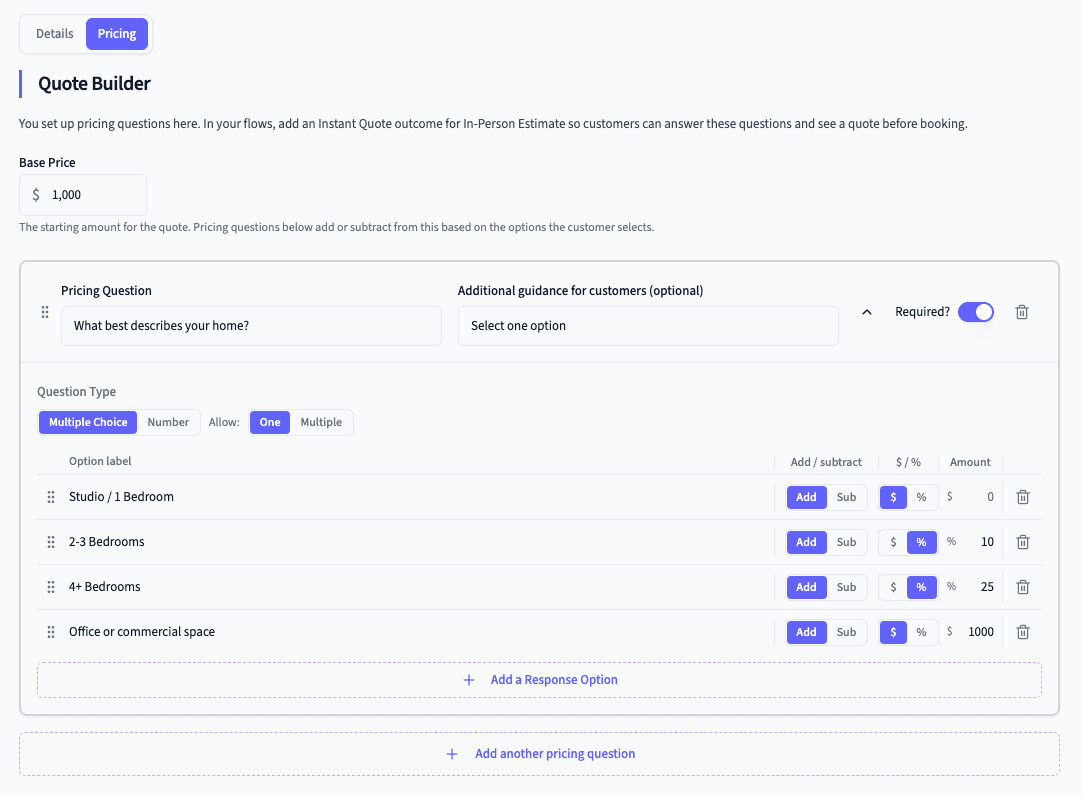Switch 2-3 Bedrooms adjustment to dollars
The image size is (1082, 796).
[893, 542]
